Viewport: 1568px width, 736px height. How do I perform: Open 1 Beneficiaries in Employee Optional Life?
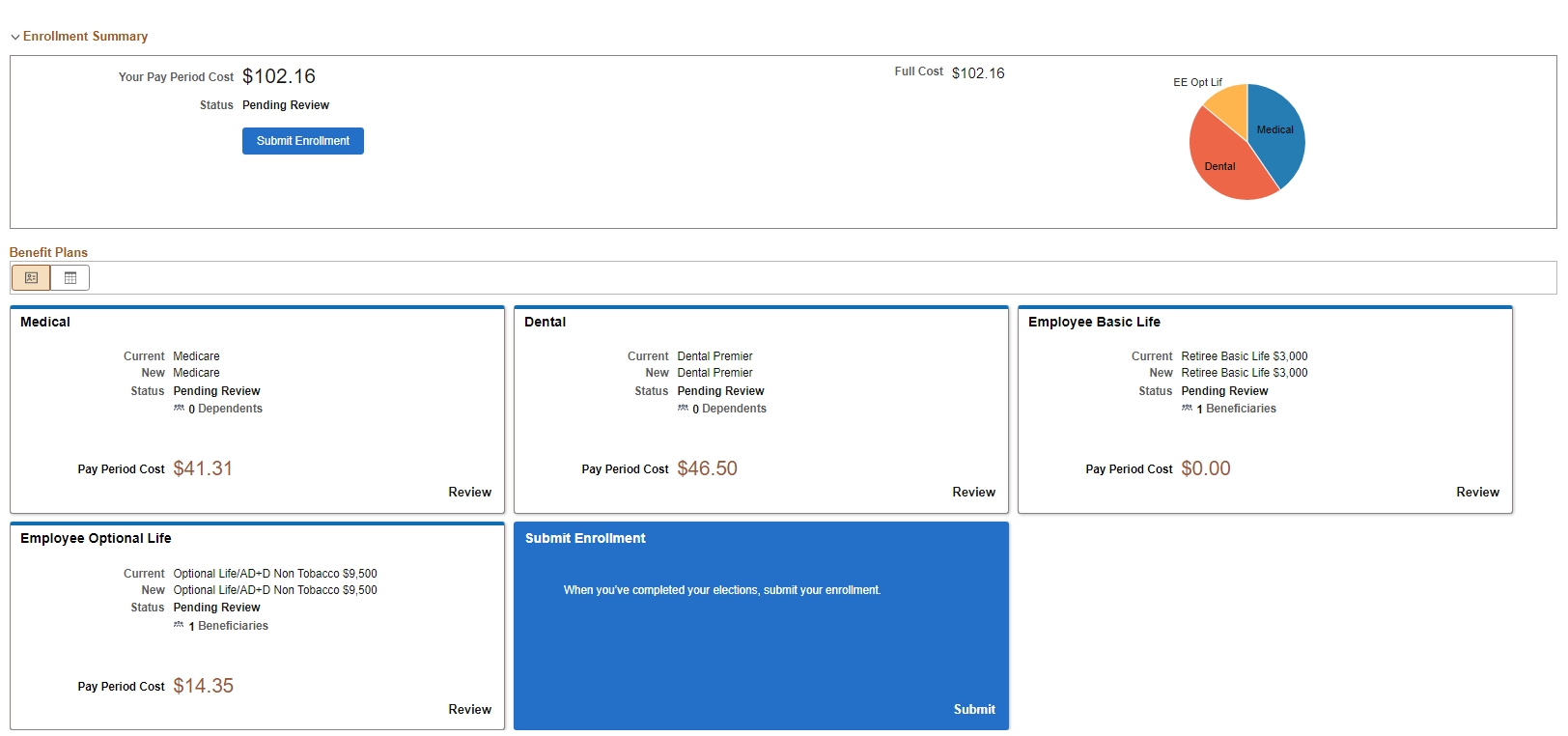coord(228,626)
